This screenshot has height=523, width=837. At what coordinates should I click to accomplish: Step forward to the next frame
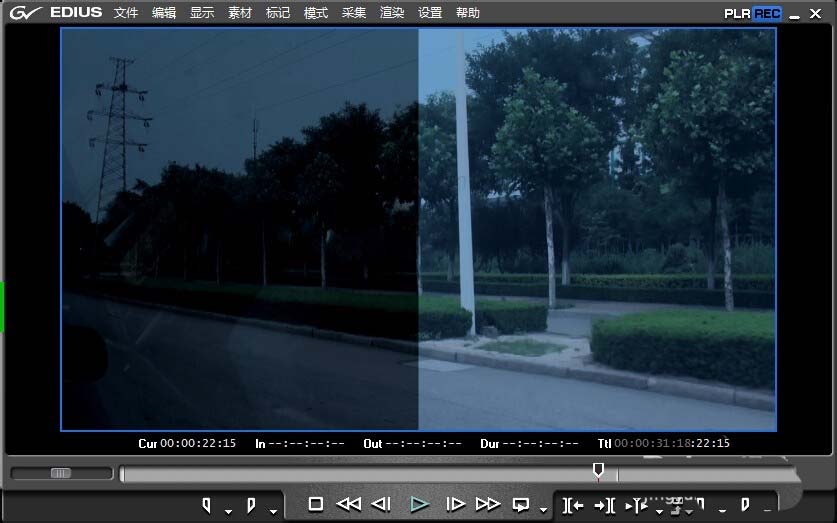455,504
